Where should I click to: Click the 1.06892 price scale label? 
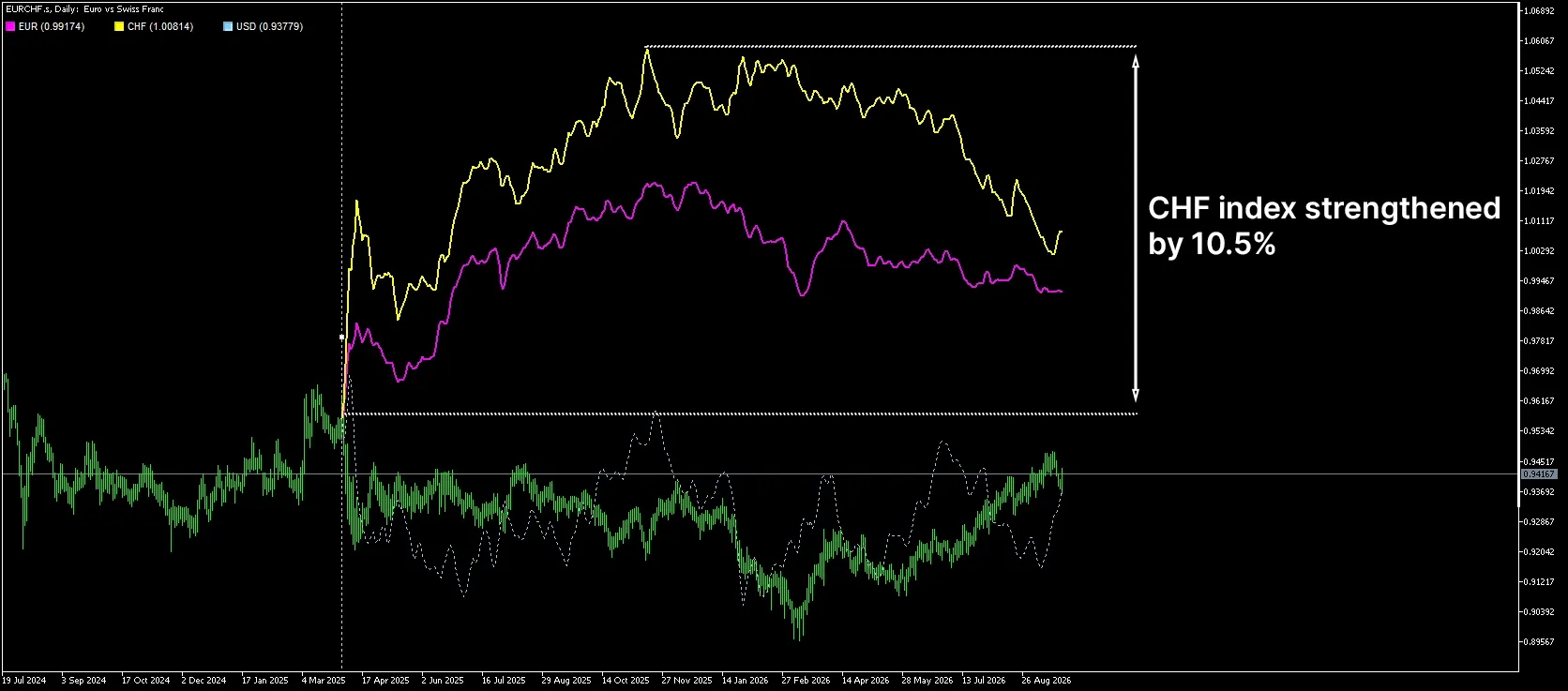(x=1541, y=11)
